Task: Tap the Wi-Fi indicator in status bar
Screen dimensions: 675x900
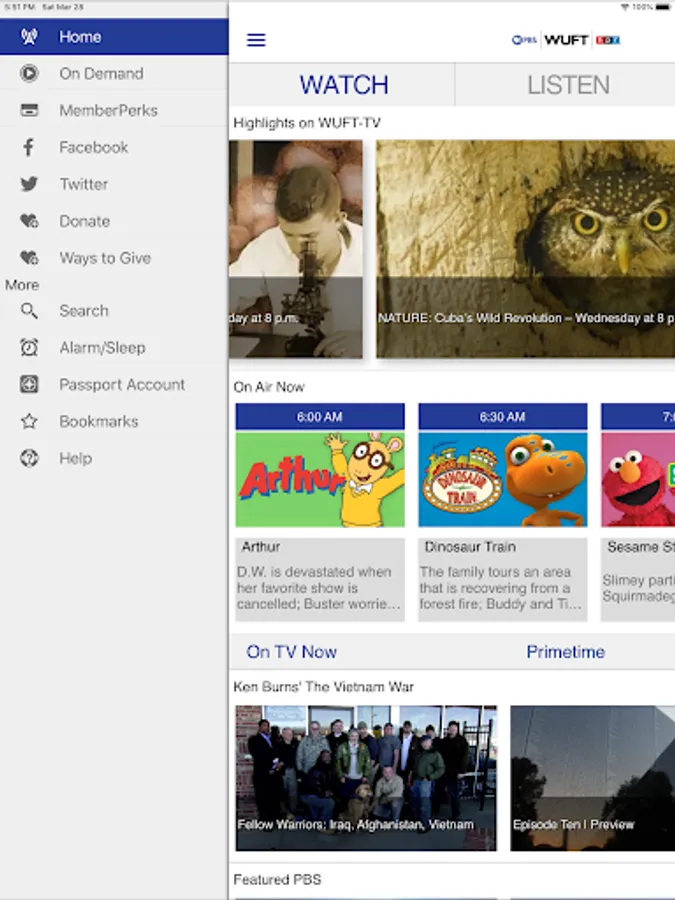Action: point(625,7)
